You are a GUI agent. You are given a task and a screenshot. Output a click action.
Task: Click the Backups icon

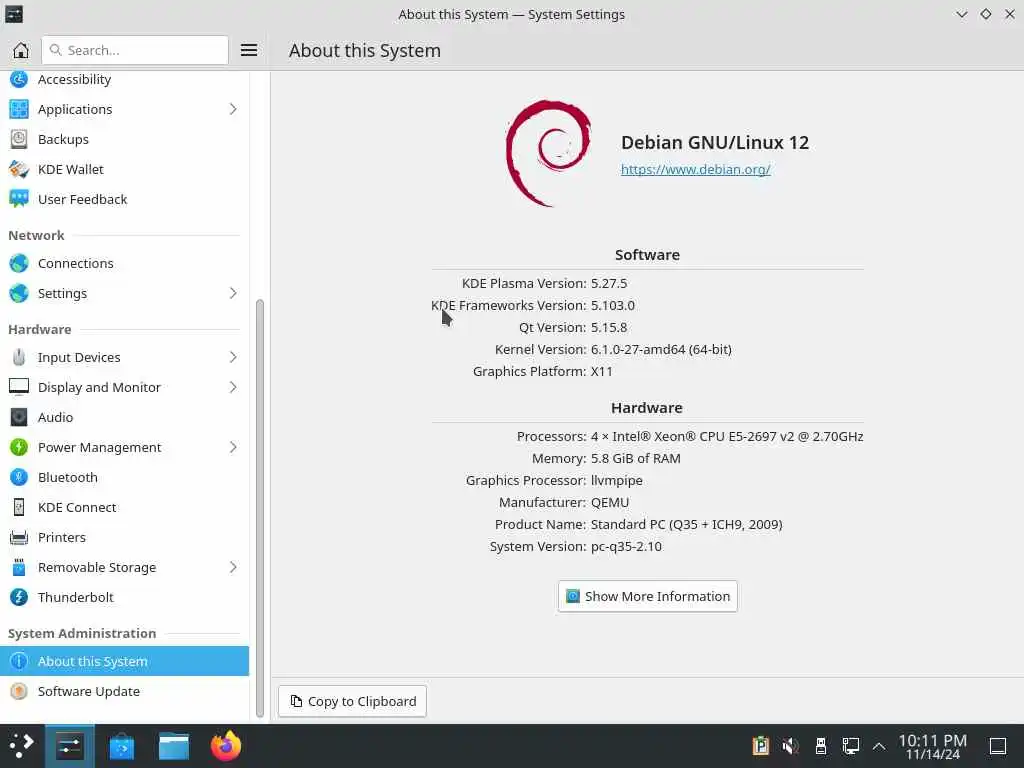pyautogui.click(x=19, y=139)
